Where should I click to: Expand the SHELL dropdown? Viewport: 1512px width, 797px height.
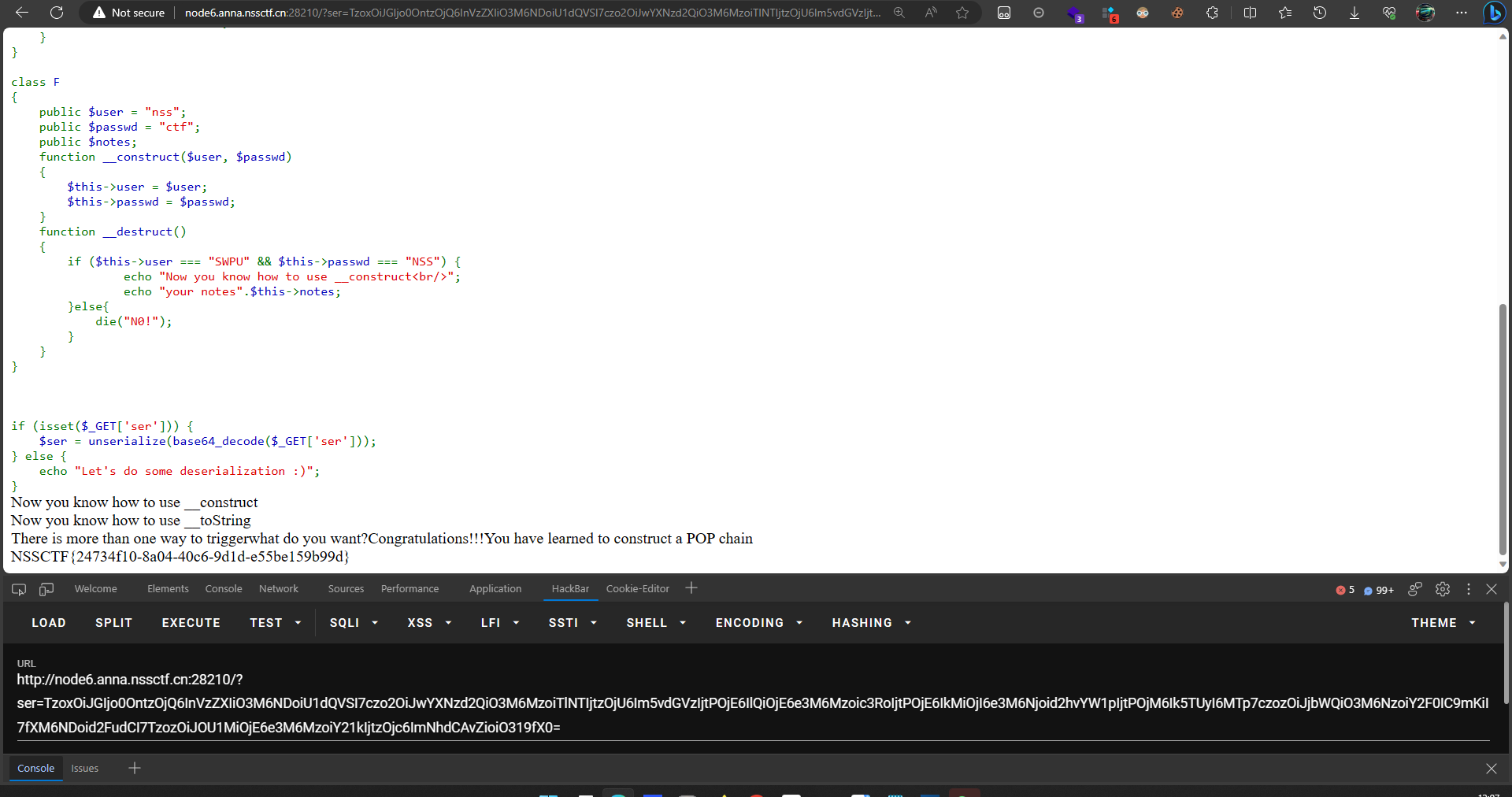656,623
